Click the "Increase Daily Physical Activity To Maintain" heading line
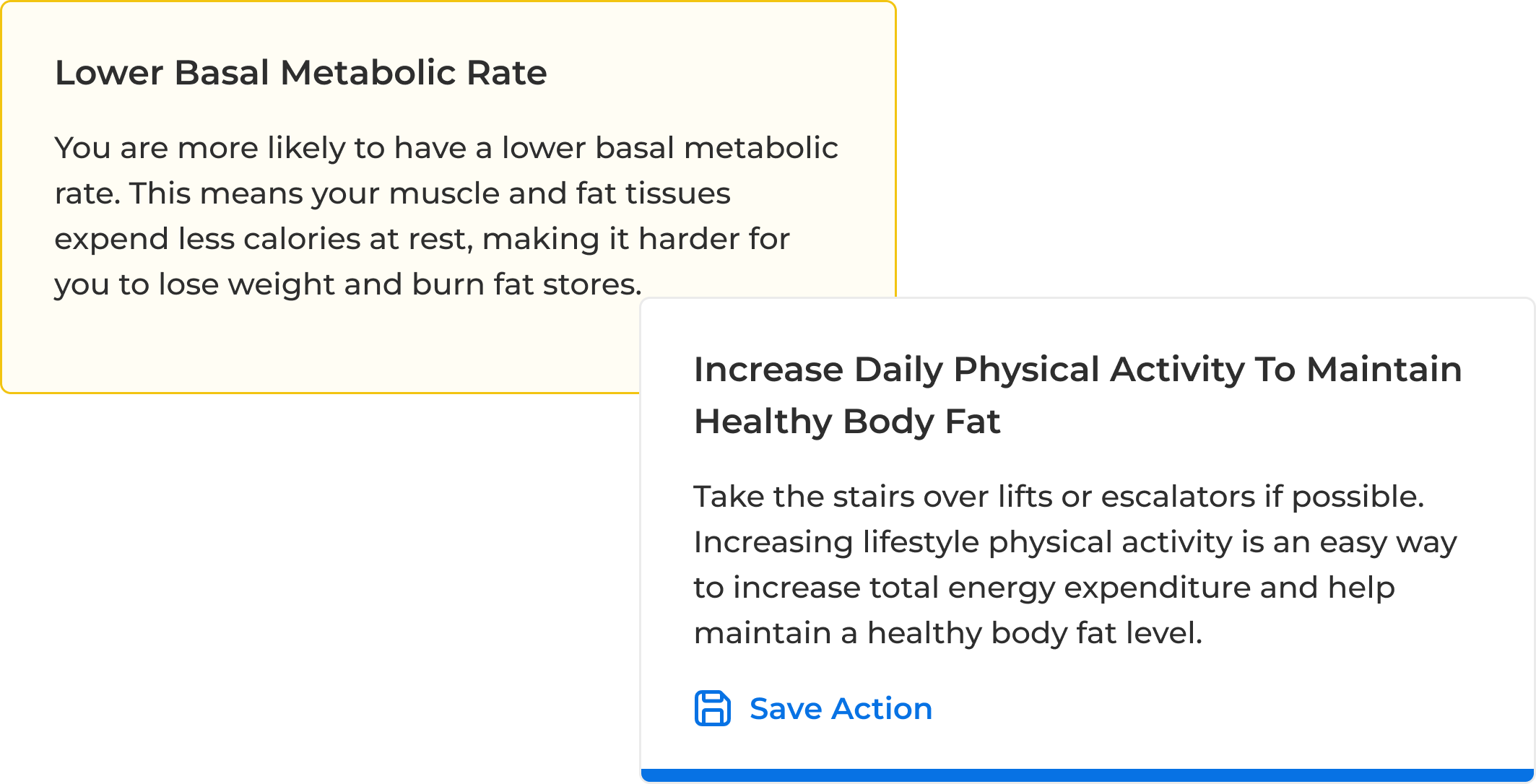This screenshot has height=784, width=1536. tap(1077, 370)
